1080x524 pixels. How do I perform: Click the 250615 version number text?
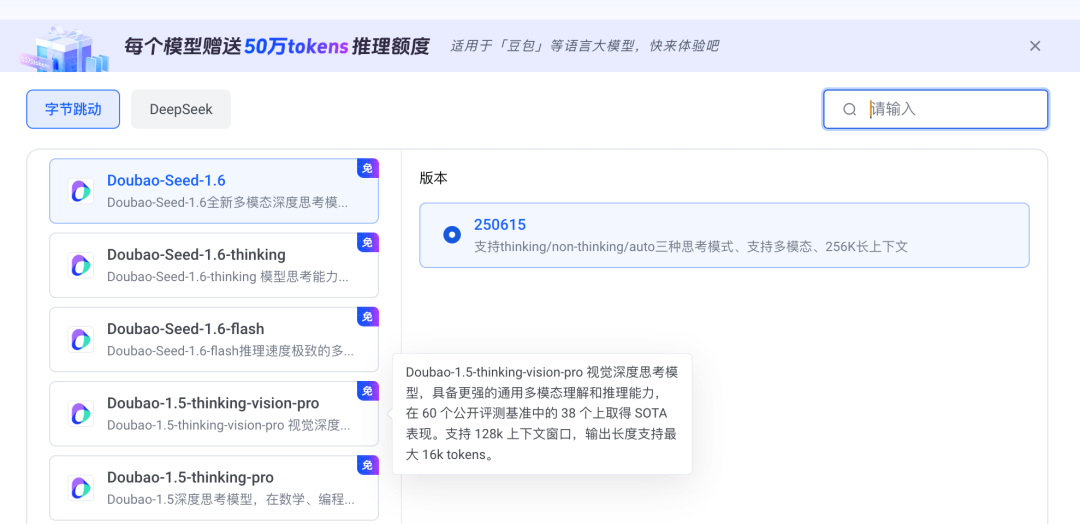tap(499, 224)
